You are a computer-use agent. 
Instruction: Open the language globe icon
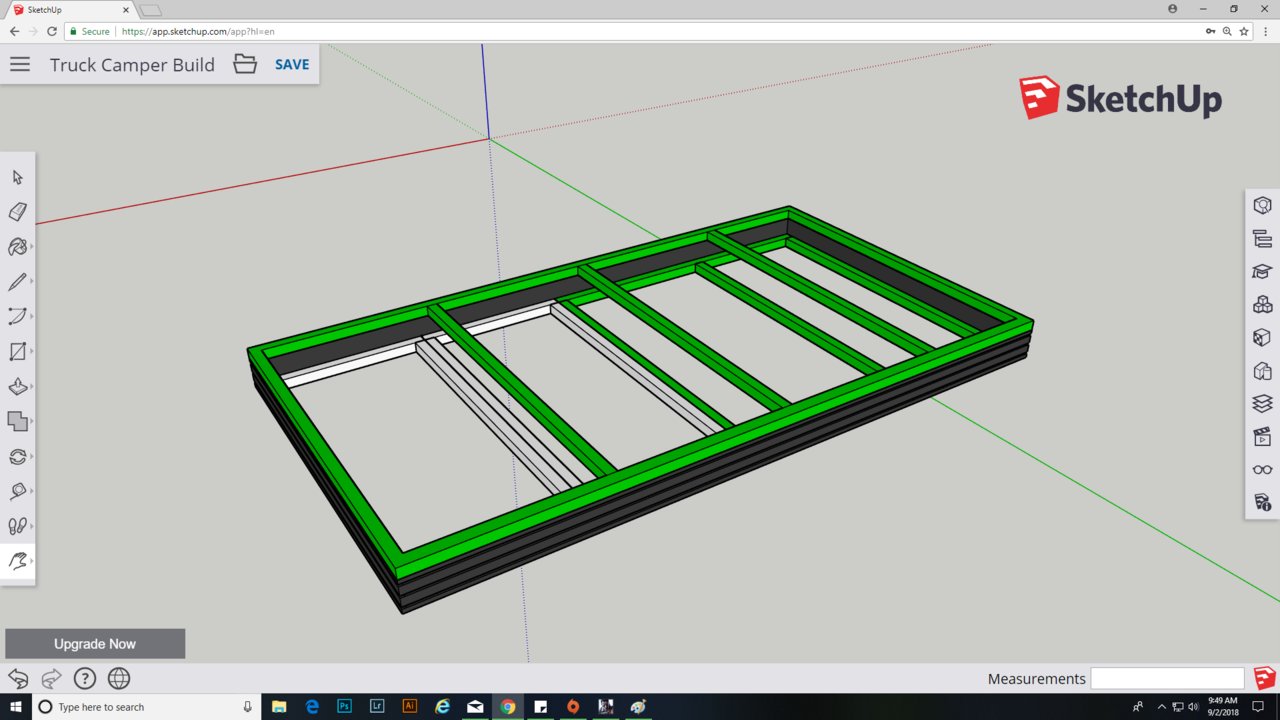point(119,678)
